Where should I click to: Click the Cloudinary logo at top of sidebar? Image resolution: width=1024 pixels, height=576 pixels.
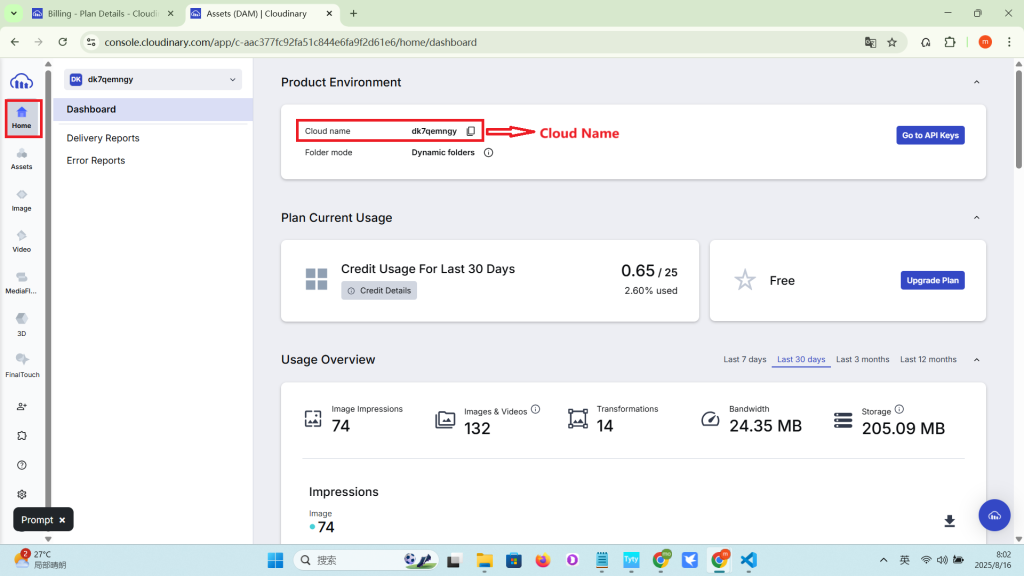(22, 81)
